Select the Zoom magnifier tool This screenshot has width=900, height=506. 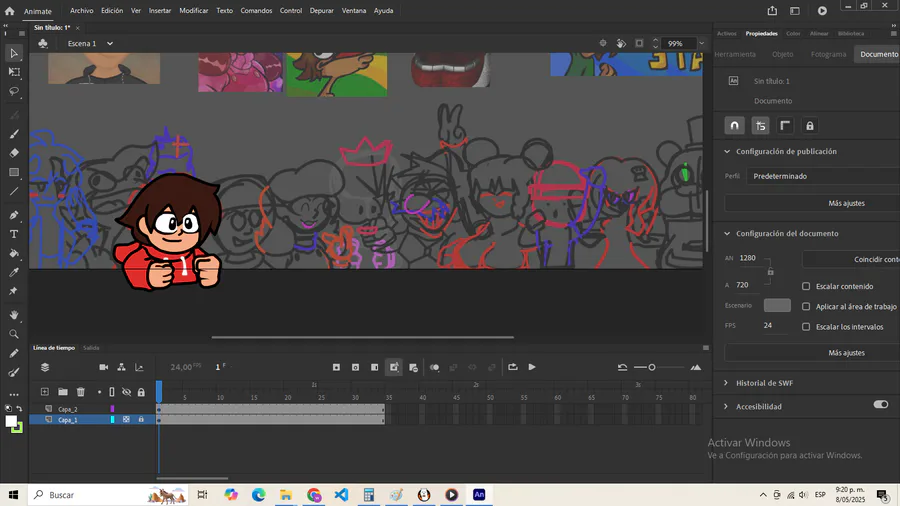14,334
